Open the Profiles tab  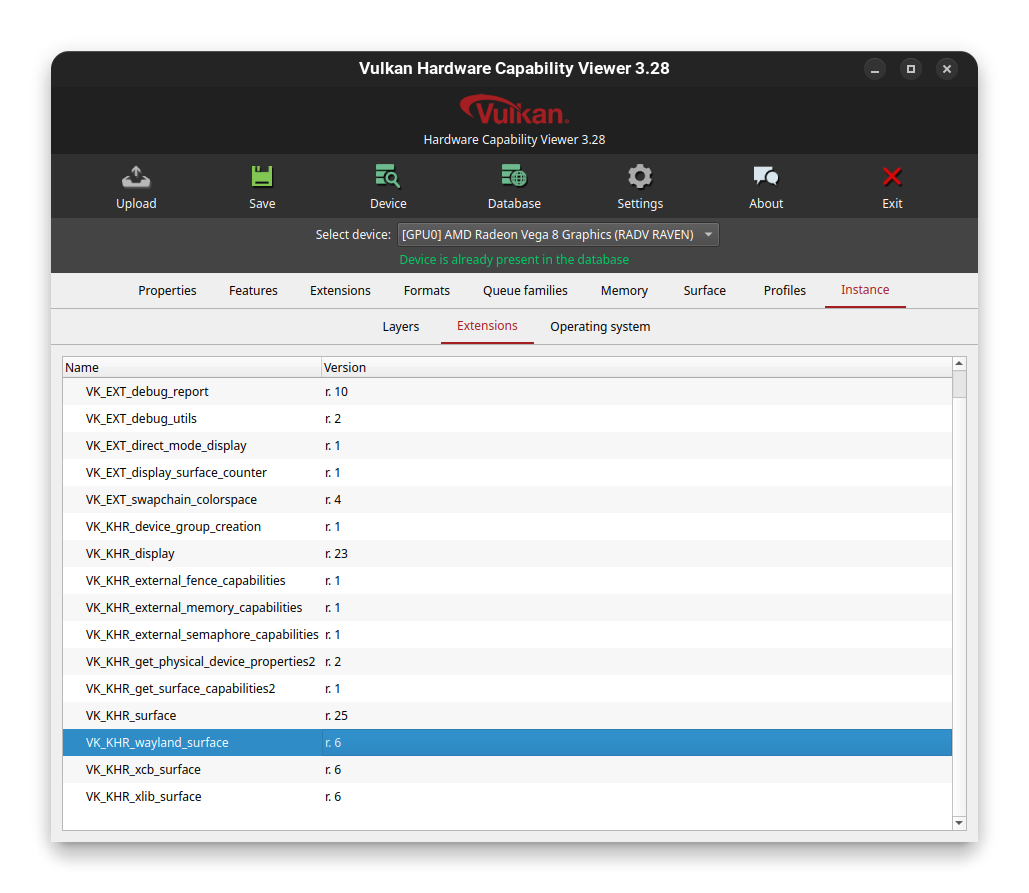(784, 290)
